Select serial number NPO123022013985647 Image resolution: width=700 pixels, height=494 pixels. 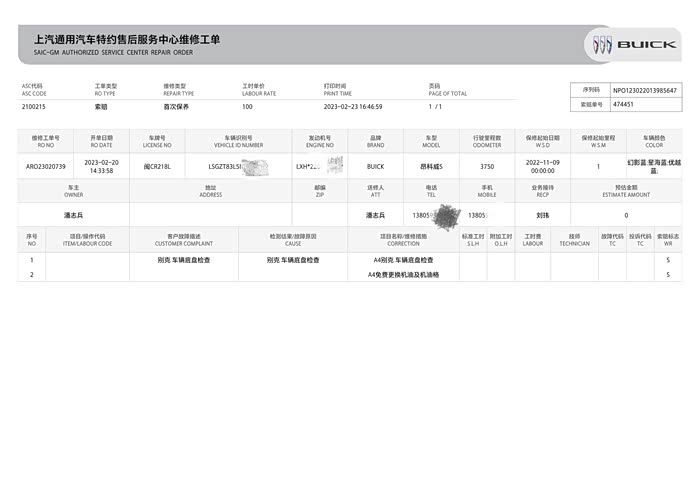tap(645, 91)
